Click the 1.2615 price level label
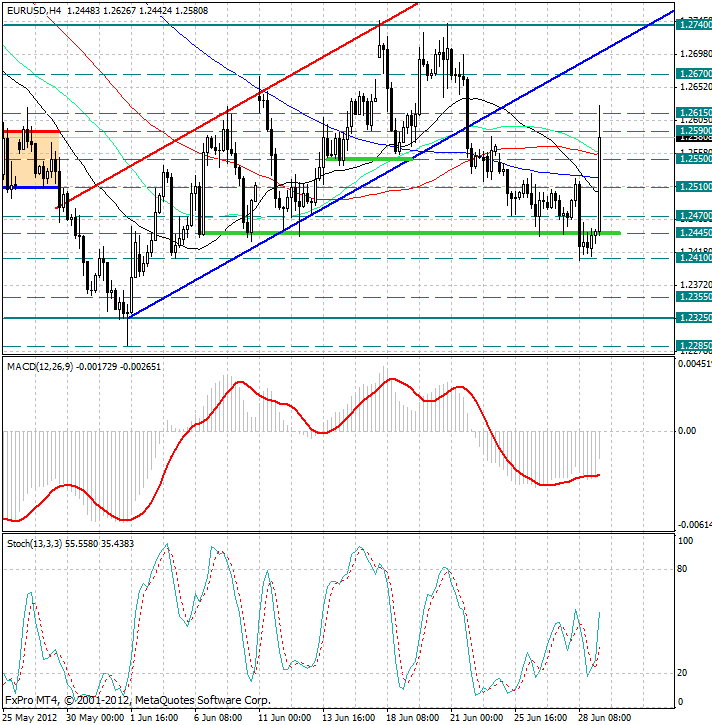 (x=693, y=113)
